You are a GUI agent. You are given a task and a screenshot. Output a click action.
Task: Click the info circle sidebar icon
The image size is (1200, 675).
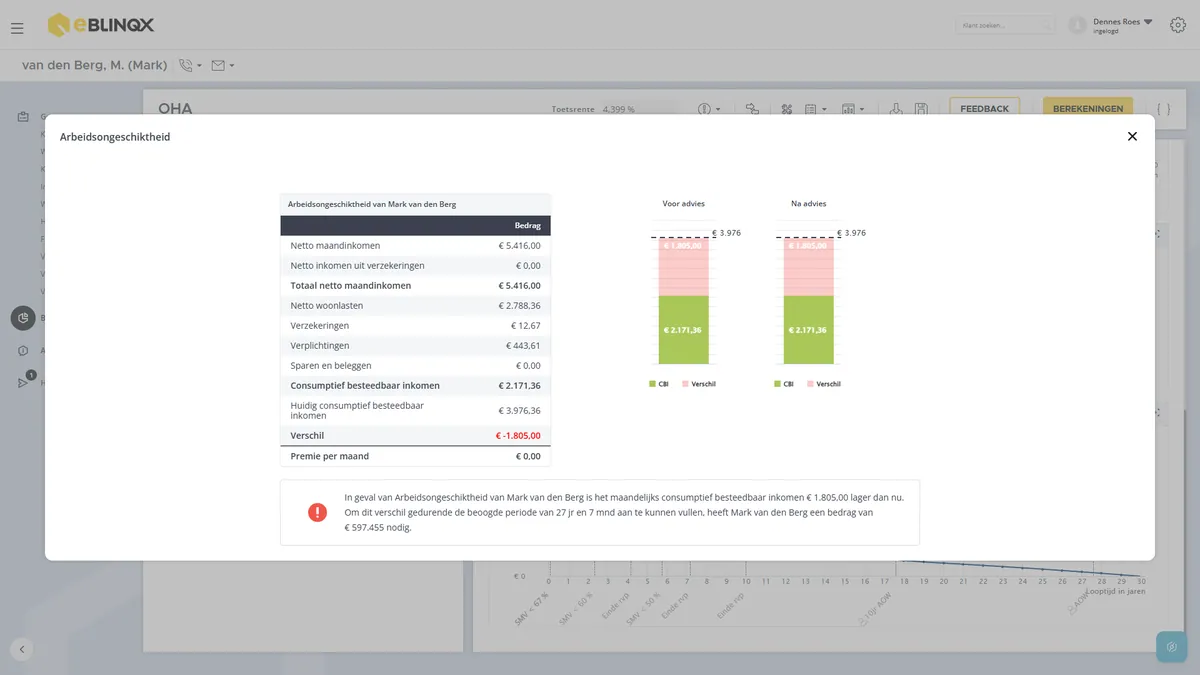click(x=23, y=351)
